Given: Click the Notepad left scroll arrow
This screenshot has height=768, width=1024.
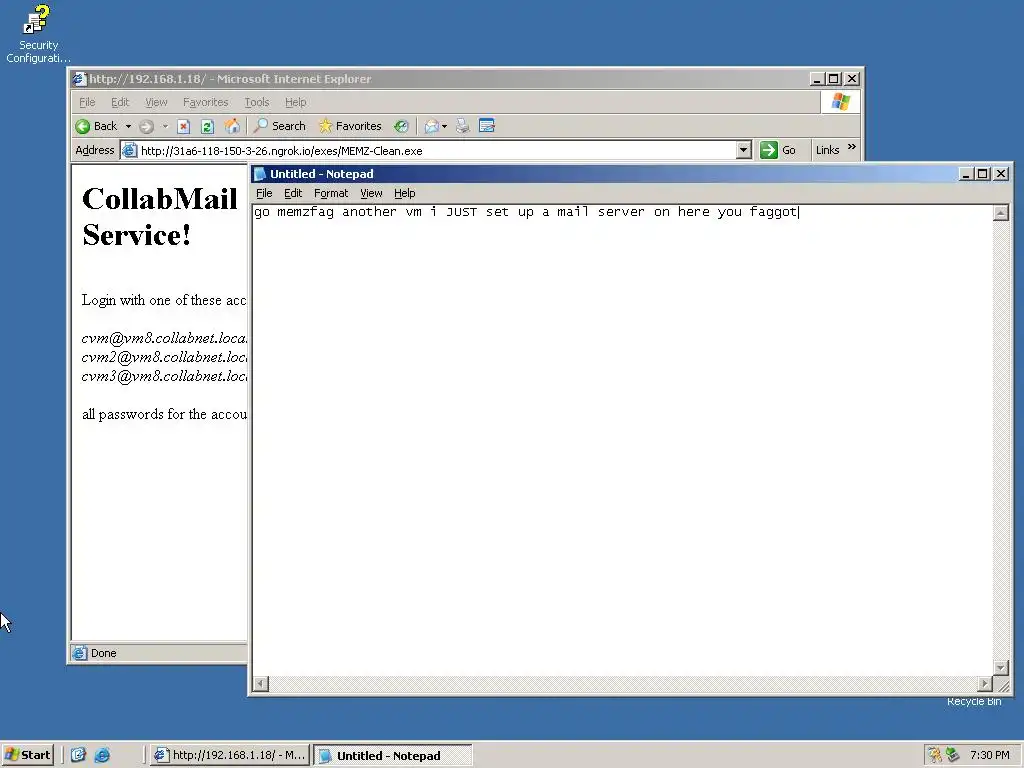Looking at the screenshot, I should (261, 684).
